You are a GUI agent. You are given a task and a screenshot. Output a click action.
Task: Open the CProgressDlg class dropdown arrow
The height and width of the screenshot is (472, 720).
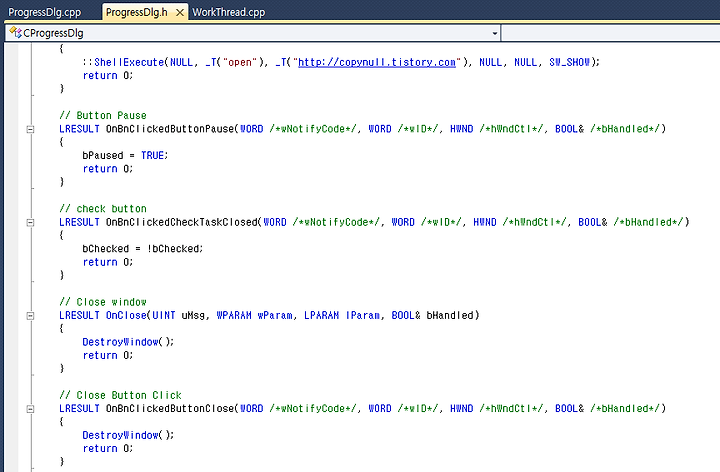pos(495,33)
